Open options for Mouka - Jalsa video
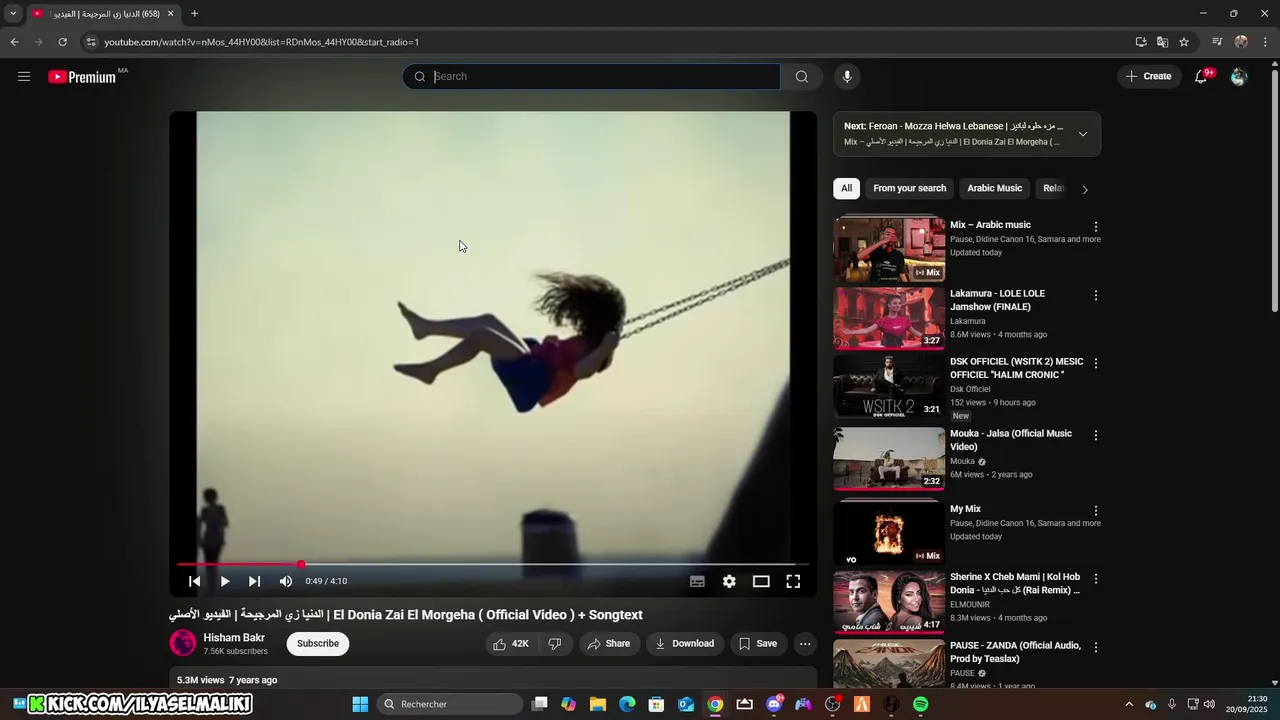Viewport: 1280px width, 720px height. click(x=1096, y=435)
